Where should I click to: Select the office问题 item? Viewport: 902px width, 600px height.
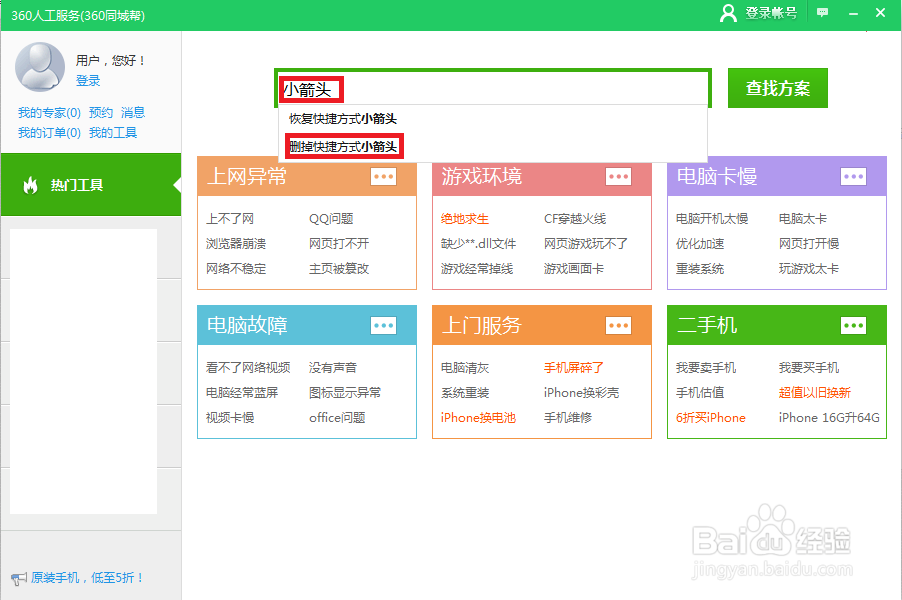(337, 418)
